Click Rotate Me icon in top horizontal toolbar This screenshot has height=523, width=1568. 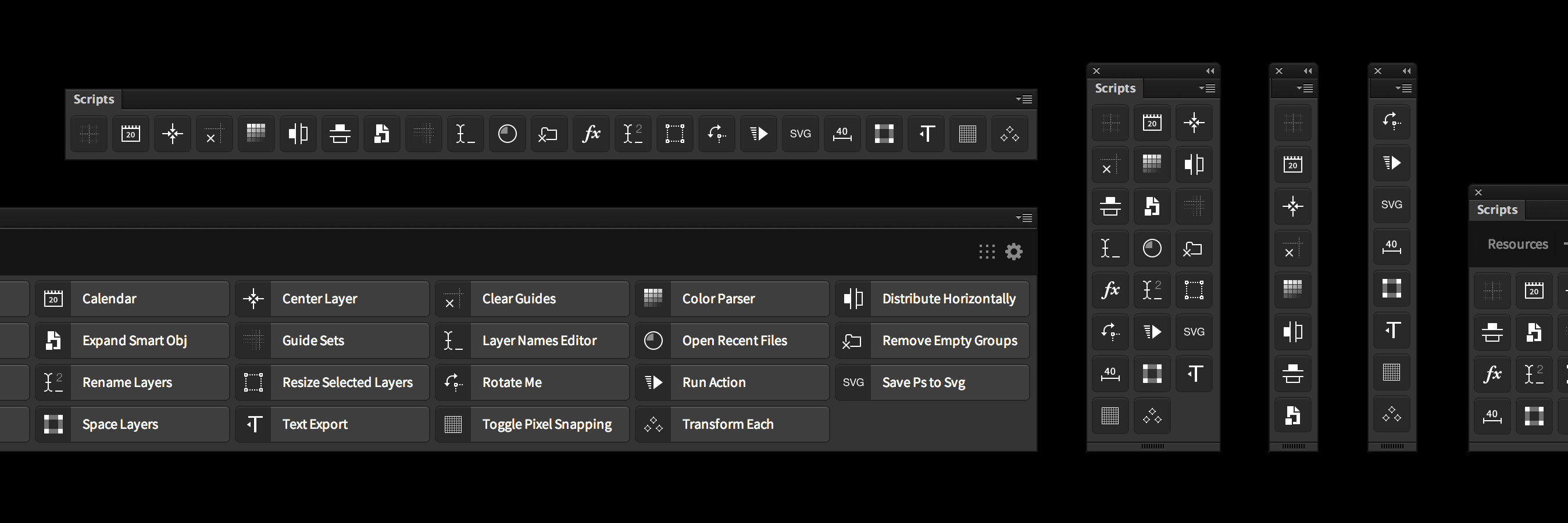[717, 134]
